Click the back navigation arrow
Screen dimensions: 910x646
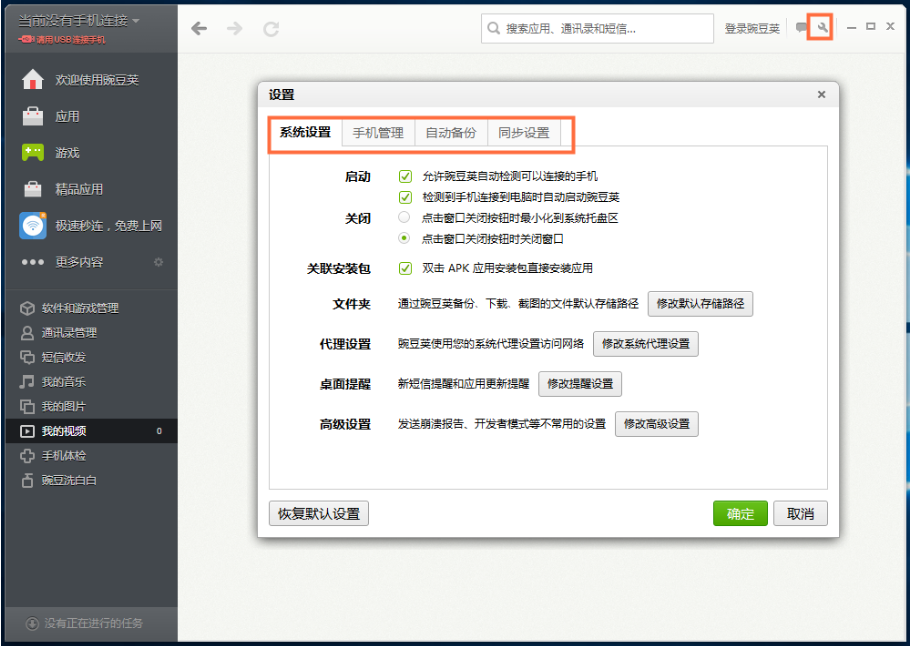(x=199, y=29)
